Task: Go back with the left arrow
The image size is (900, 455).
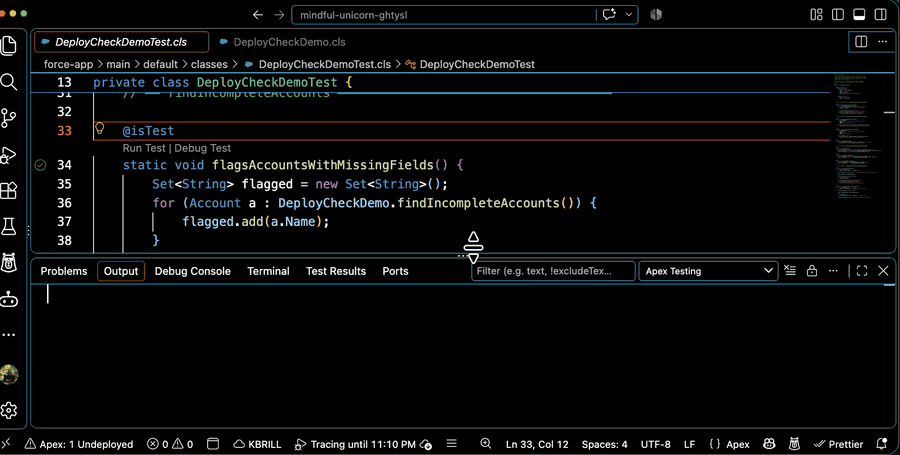Action: click(258, 15)
